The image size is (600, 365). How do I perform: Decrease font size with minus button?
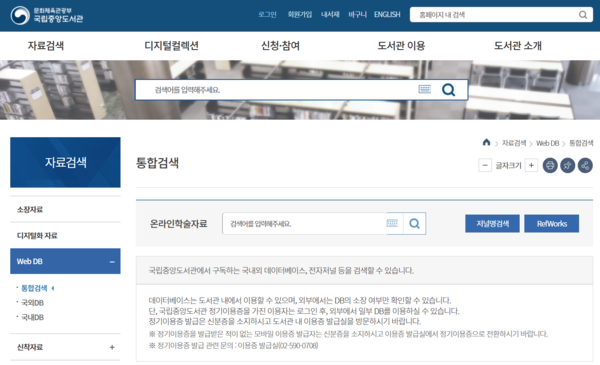click(x=485, y=165)
